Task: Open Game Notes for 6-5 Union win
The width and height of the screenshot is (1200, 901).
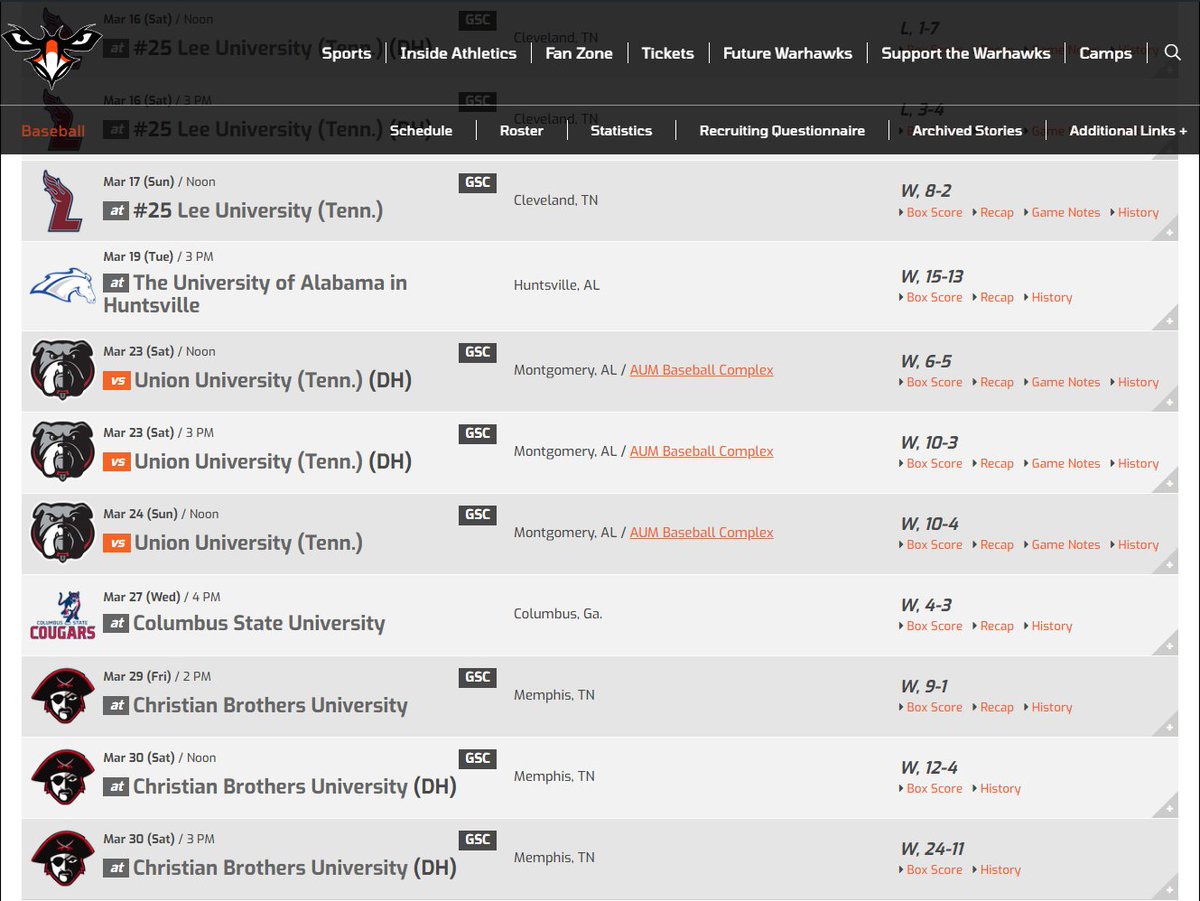Action: 1066,382
